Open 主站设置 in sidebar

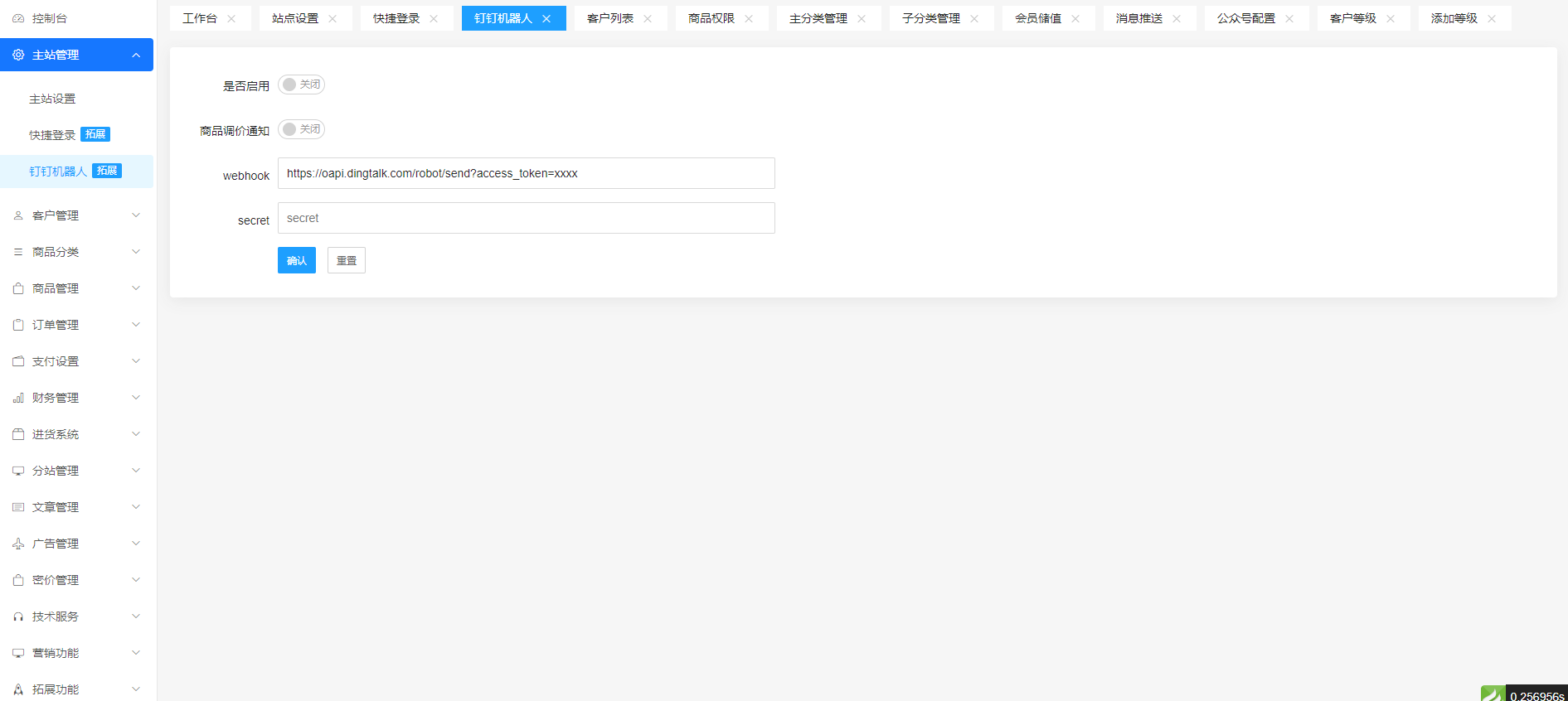pyautogui.click(x=76, y=99)
